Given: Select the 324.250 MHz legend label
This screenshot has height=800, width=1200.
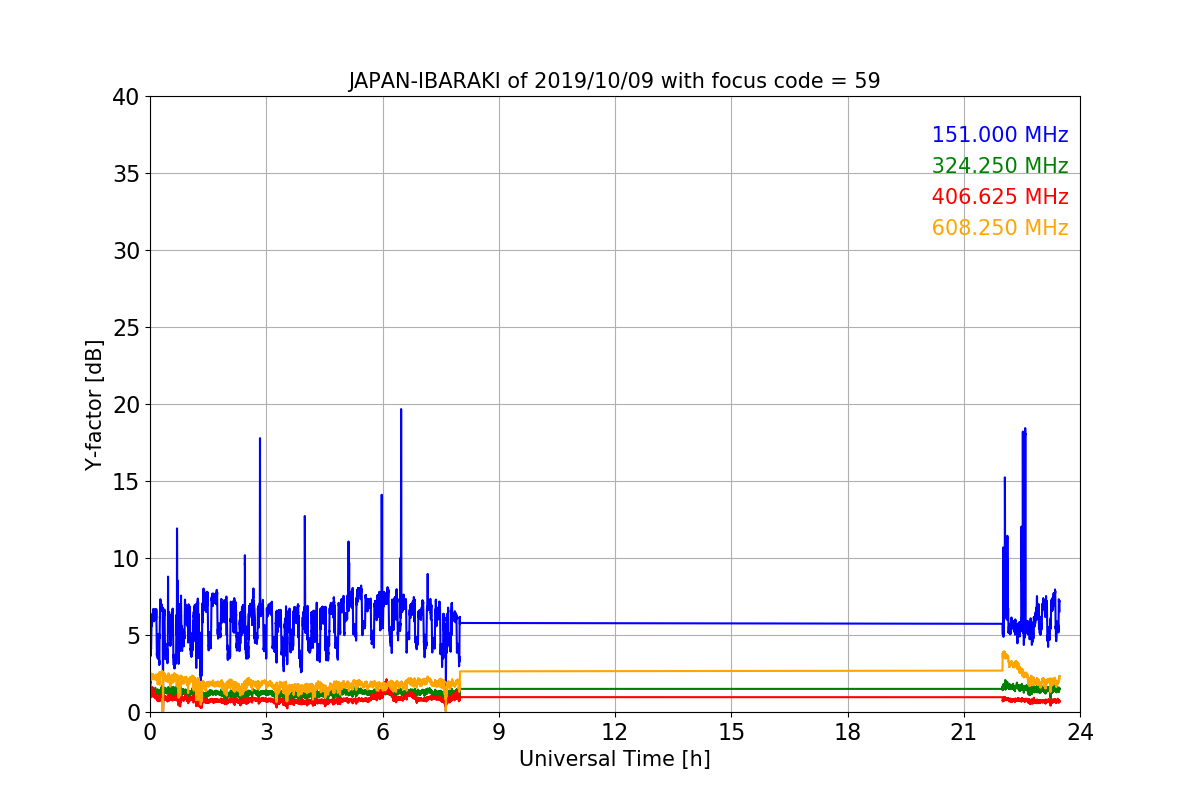Looking at the screenshot, I should pyautogui.click(x=1000, y=166).
